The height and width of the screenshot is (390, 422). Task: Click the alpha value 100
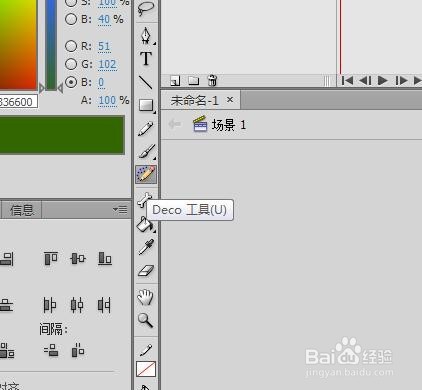[107, 100]
